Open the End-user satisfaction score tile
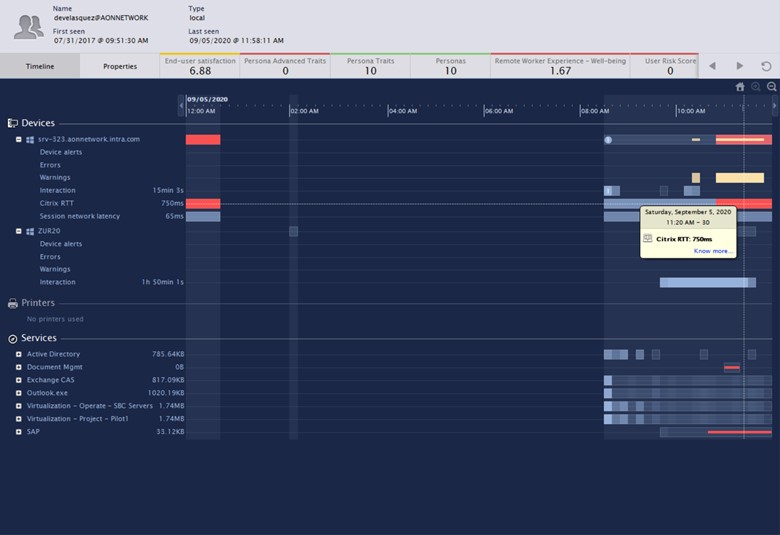 (x=200, y=66)
